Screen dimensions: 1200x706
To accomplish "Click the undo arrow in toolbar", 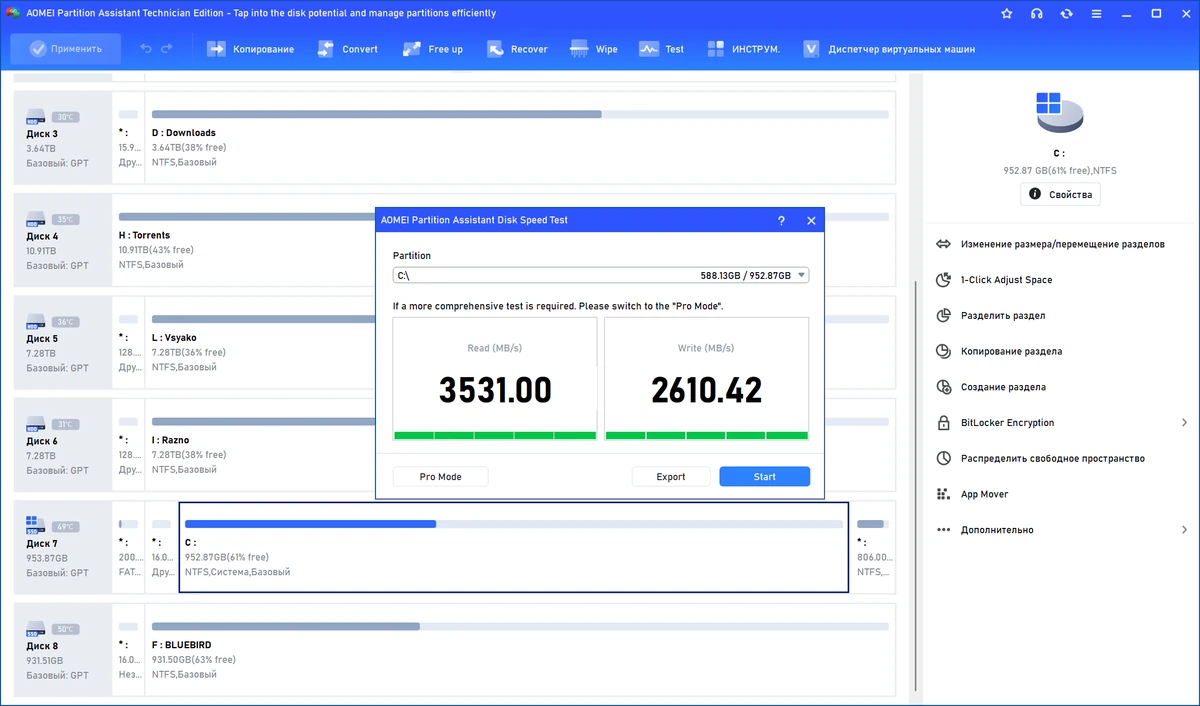I will click(146, 49).
